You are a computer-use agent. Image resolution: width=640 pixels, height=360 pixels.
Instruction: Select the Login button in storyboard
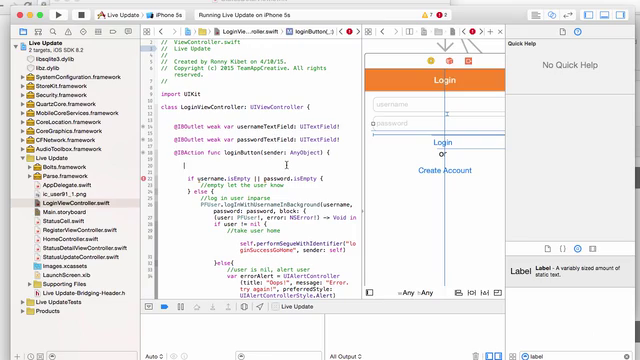coord(443,142)
